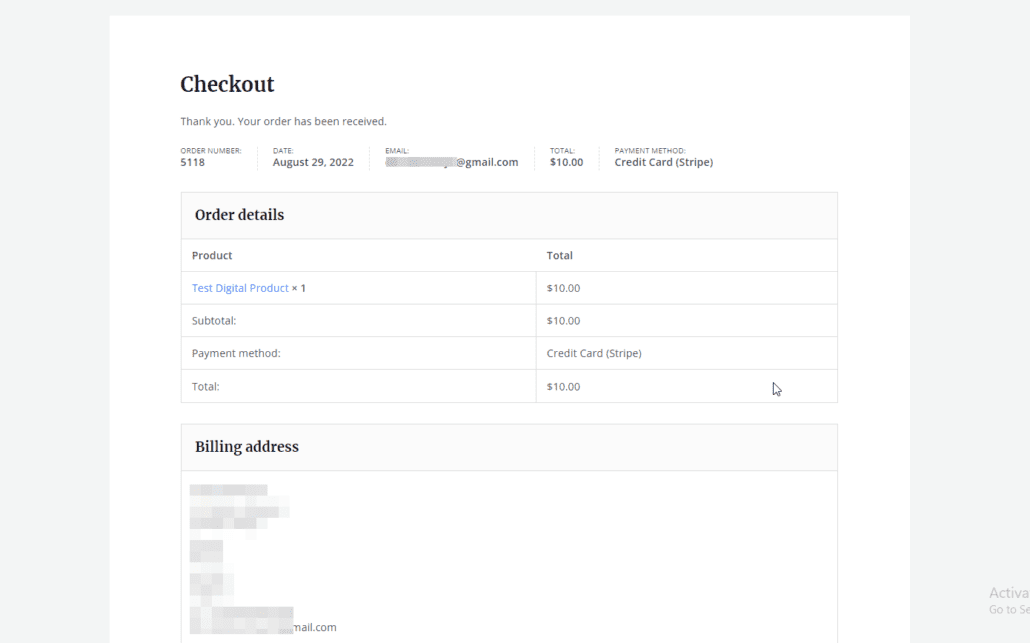
Task: Click the ORDER NUMBER: label
Action: coord(211,150)
